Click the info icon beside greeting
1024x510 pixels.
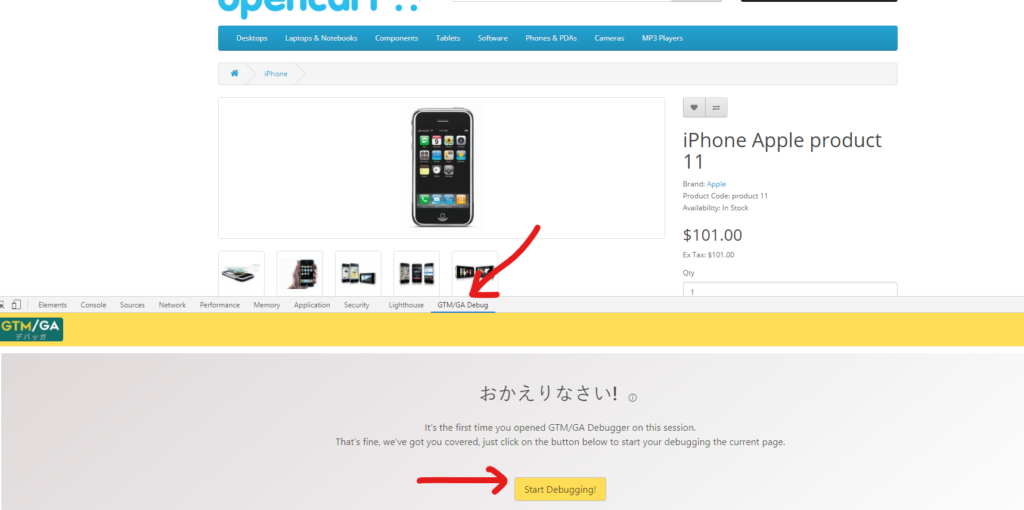[632, 397]
